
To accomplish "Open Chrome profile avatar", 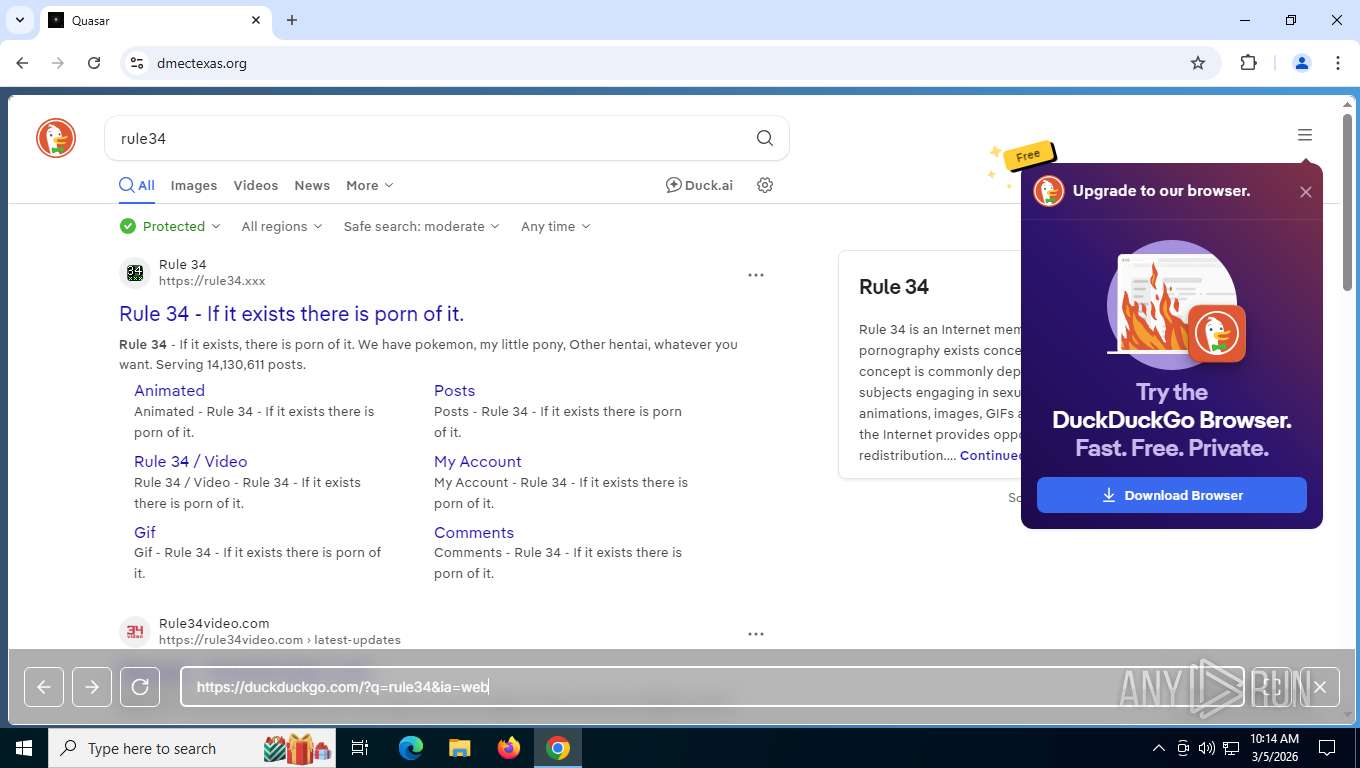I will pos(1302,63).
